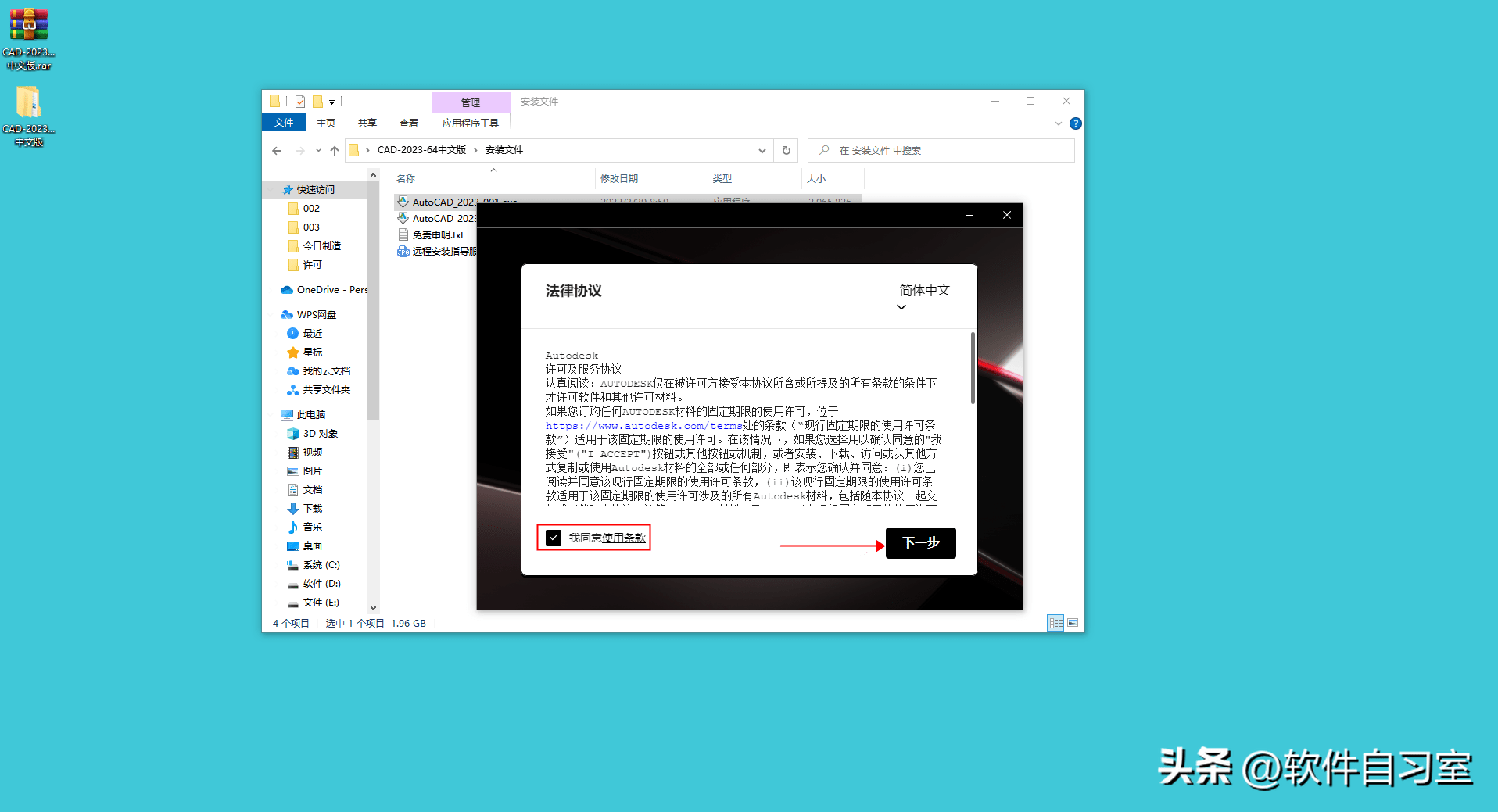This screenshot has height=812, width=1498.
Task: Open the 文件 tab in Explorer
Action: tap(284, 123)
